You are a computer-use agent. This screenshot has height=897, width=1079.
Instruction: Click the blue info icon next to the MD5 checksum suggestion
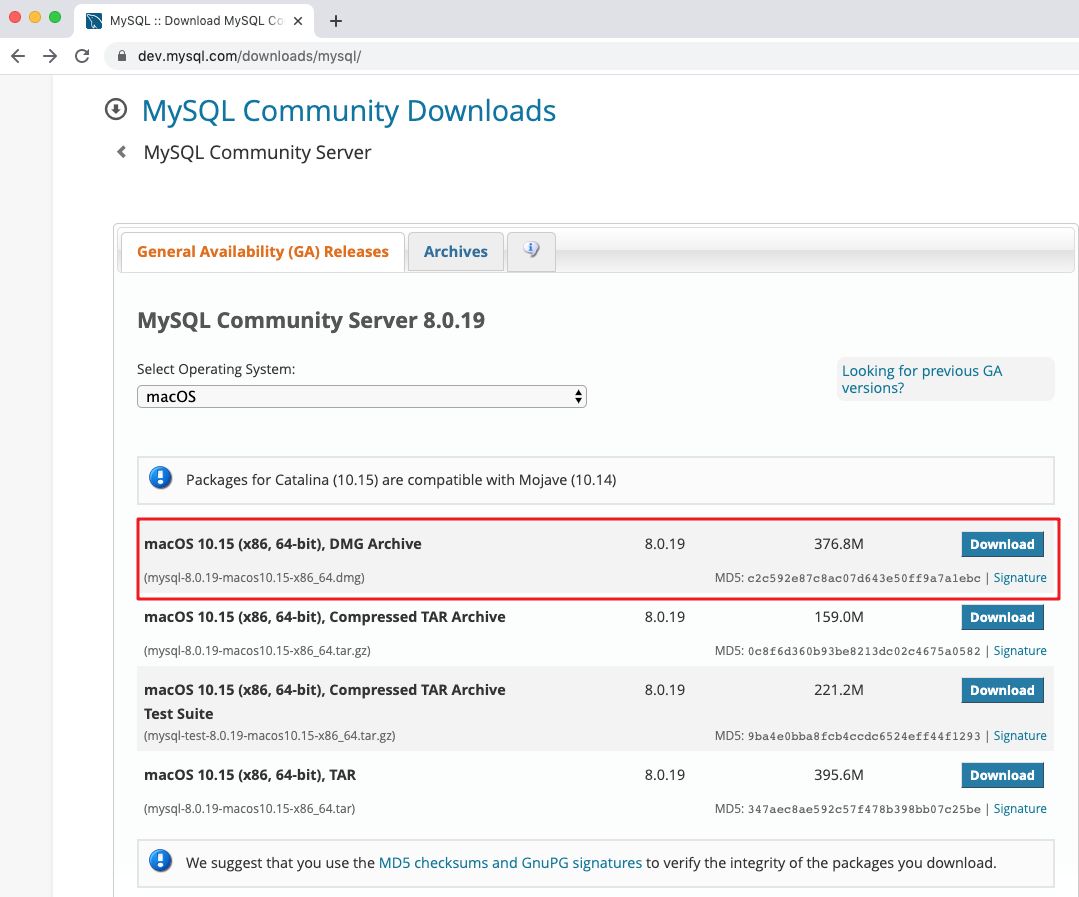click(160, 862)
